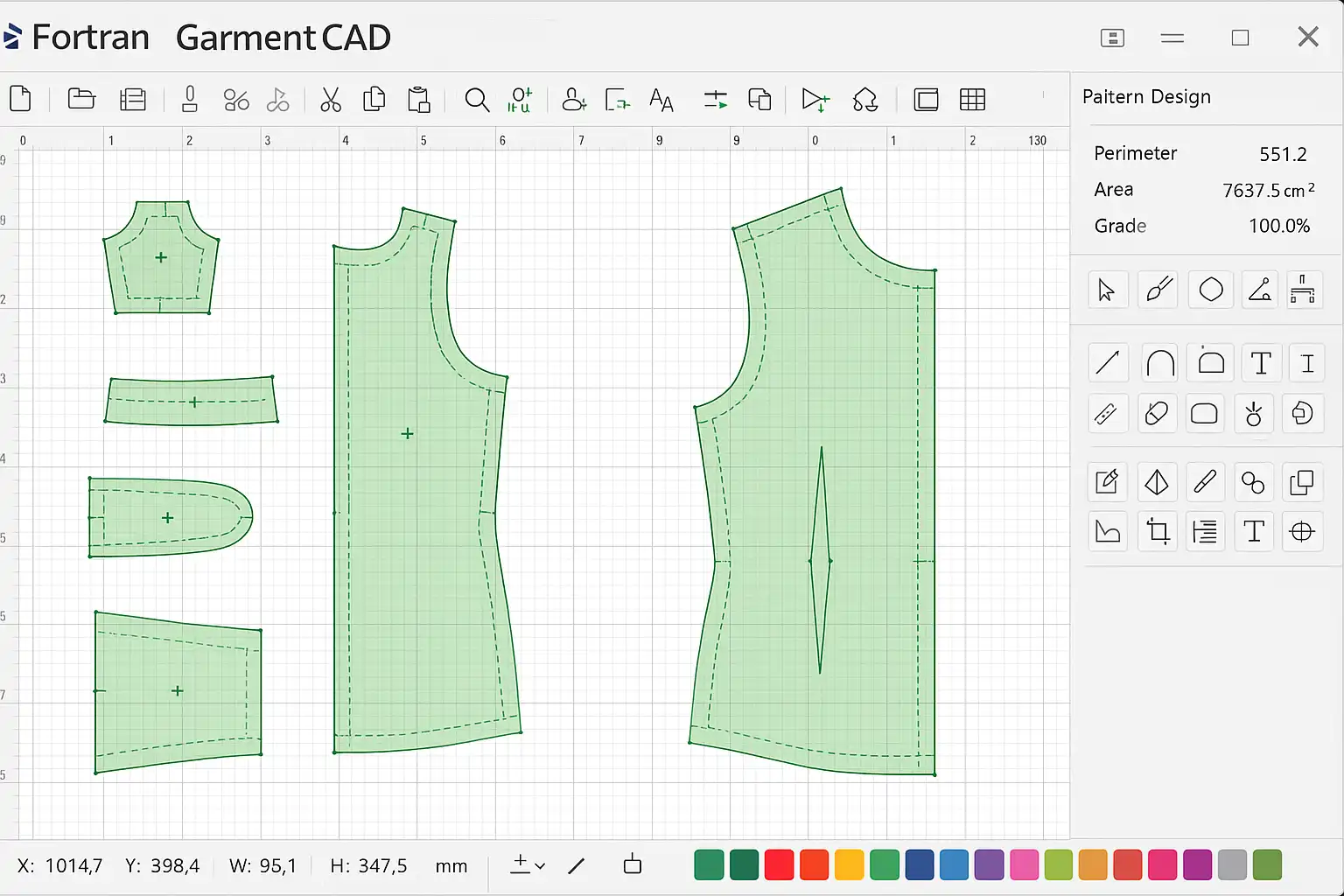Activate the crop tool

(x=1158, y=531)
